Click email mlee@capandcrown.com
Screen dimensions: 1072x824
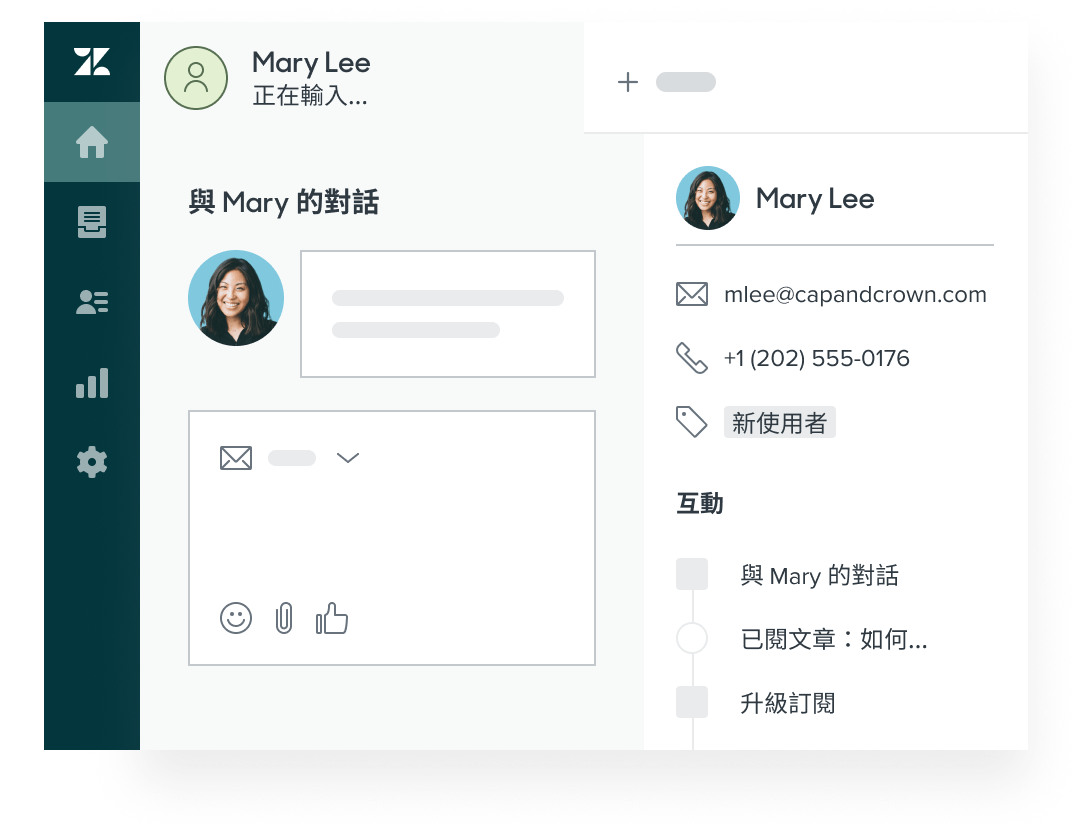[x=855, y=295]
